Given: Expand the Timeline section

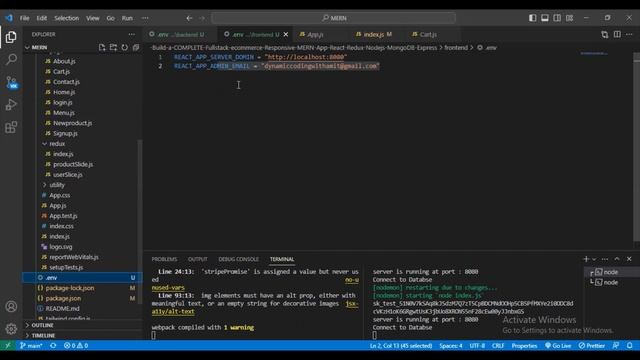Looking at the screenshot, I should [x=43, y=336].
